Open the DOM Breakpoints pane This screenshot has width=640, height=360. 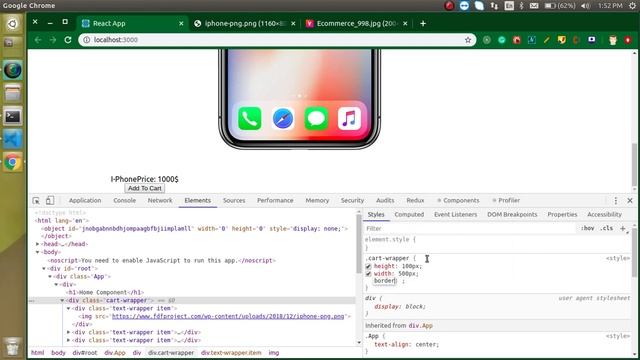(x=512, y=215)
